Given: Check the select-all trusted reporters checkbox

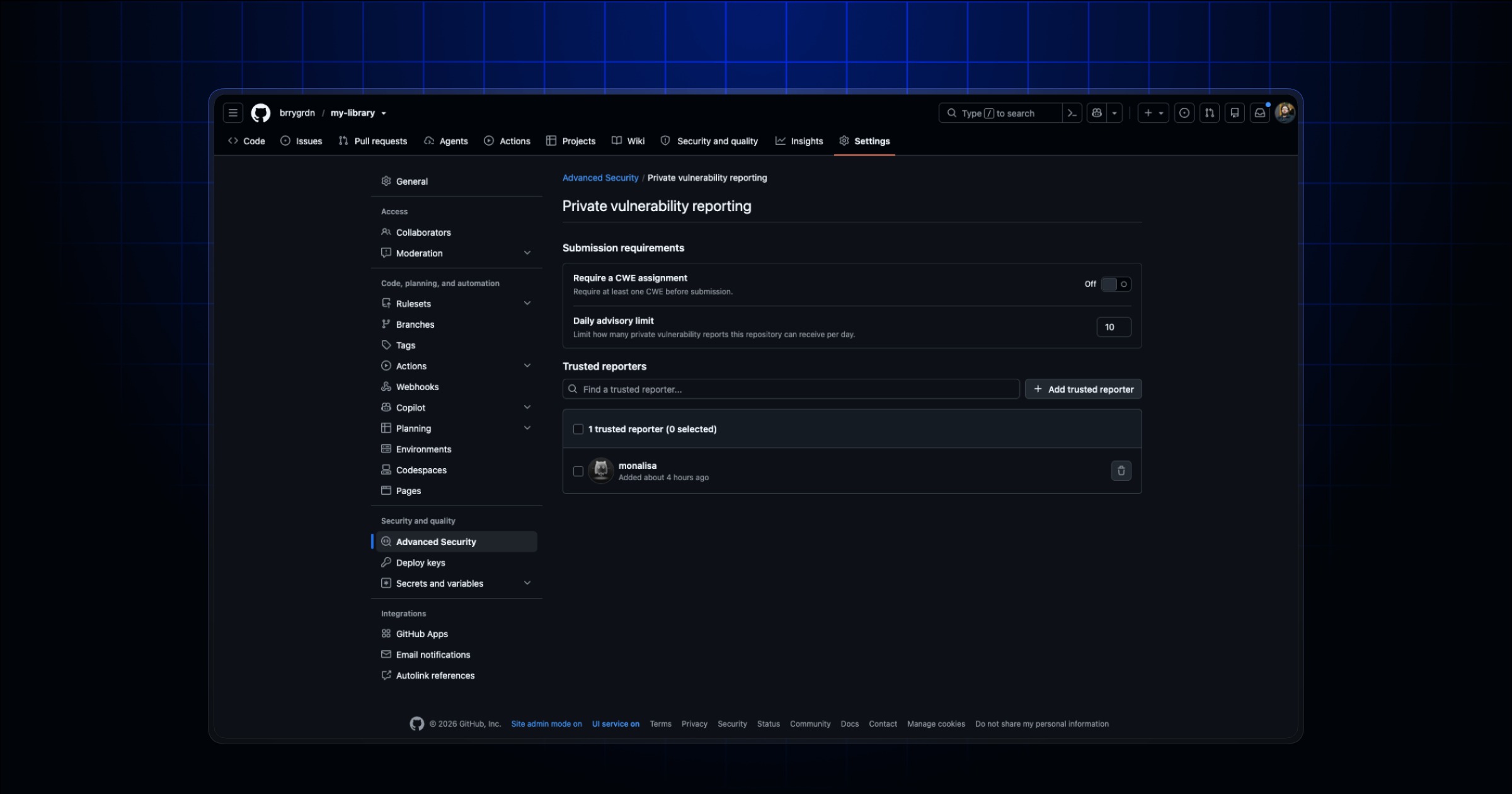Looking at the screenshot, I should [578, 429].
